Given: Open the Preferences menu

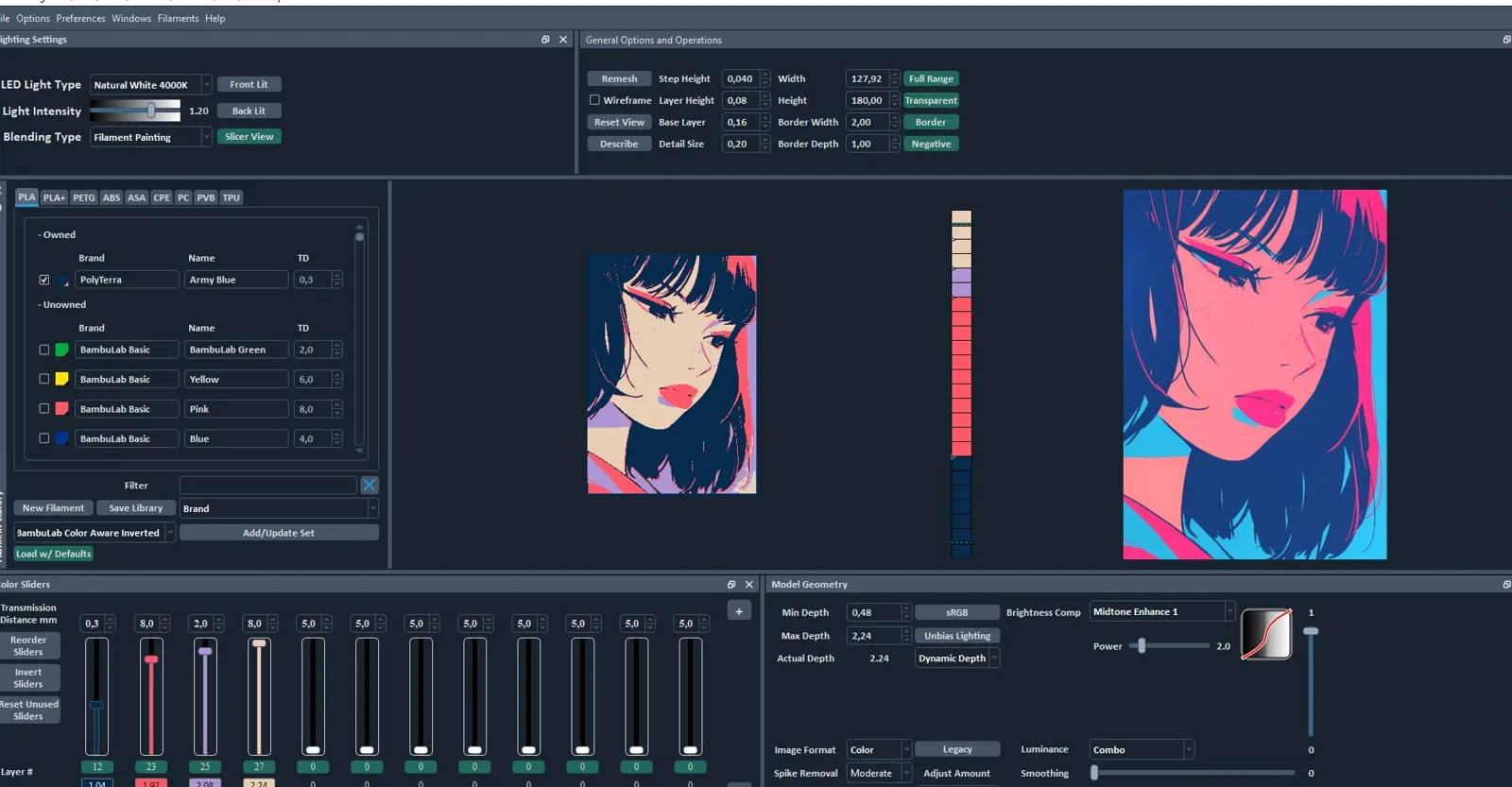Looking at the screenshot, I should [x=80, y=18].
